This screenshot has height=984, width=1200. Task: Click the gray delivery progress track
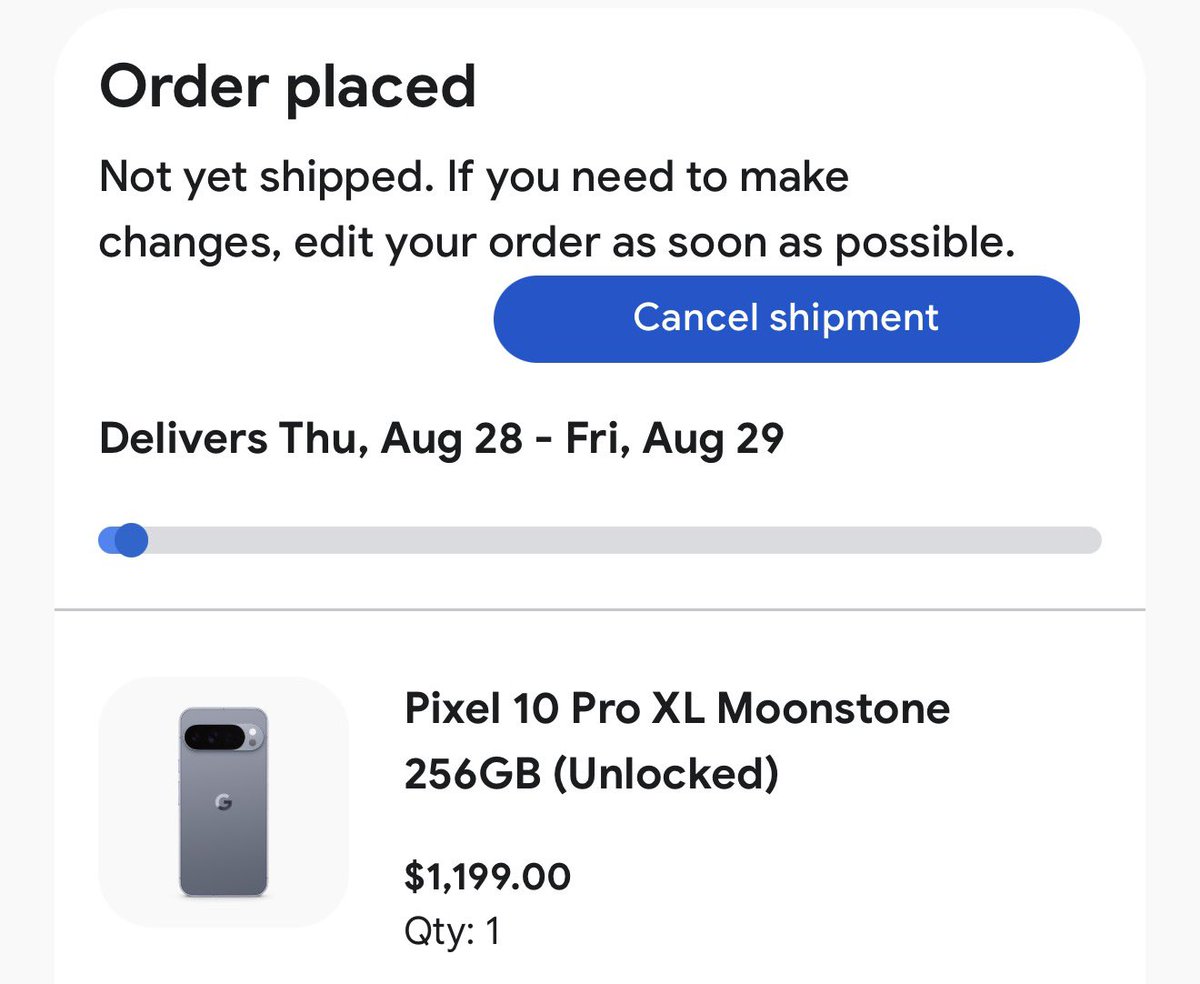[620, 540]
